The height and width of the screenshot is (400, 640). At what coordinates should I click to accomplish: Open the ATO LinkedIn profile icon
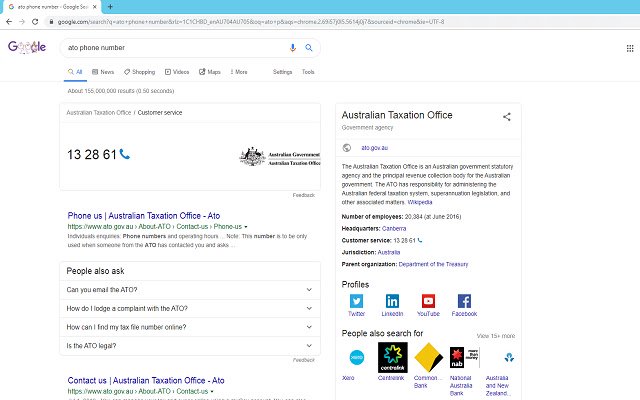[392, 301]
